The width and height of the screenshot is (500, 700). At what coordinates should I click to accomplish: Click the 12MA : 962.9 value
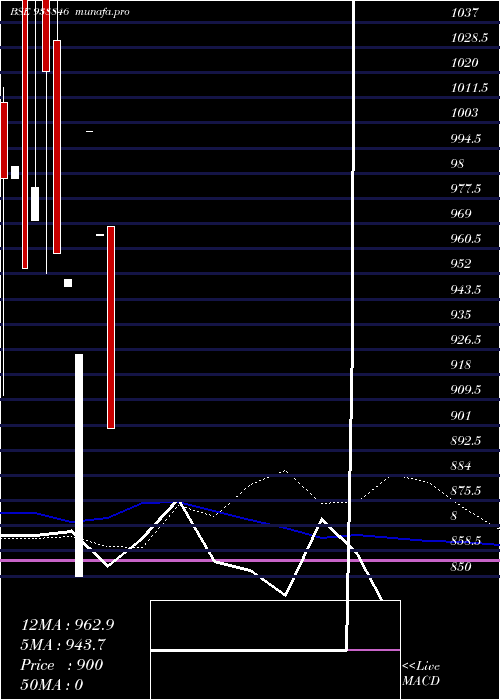pos(67,625)
